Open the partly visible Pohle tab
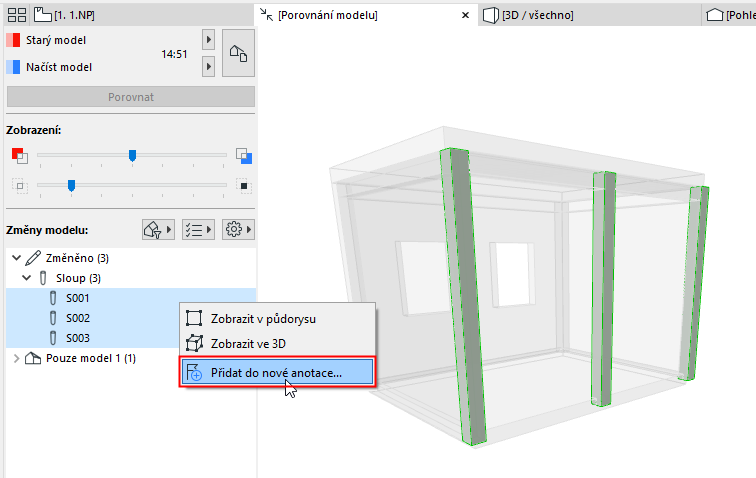This screenshot has height=478, width=756. click(x=731, y=15)
